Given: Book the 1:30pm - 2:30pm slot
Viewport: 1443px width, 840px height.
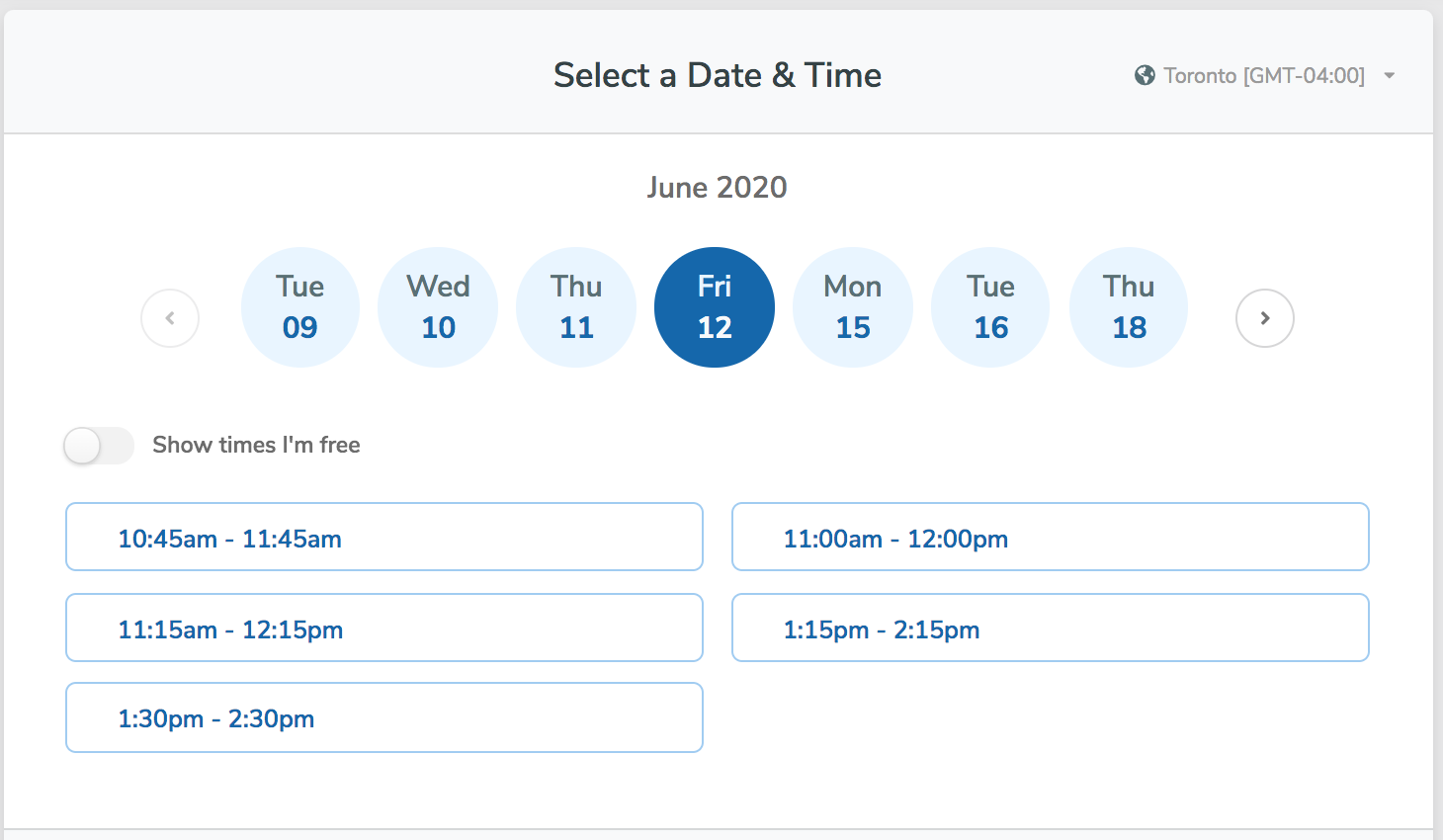Looking at the screenshot, I should click(384, 717).
